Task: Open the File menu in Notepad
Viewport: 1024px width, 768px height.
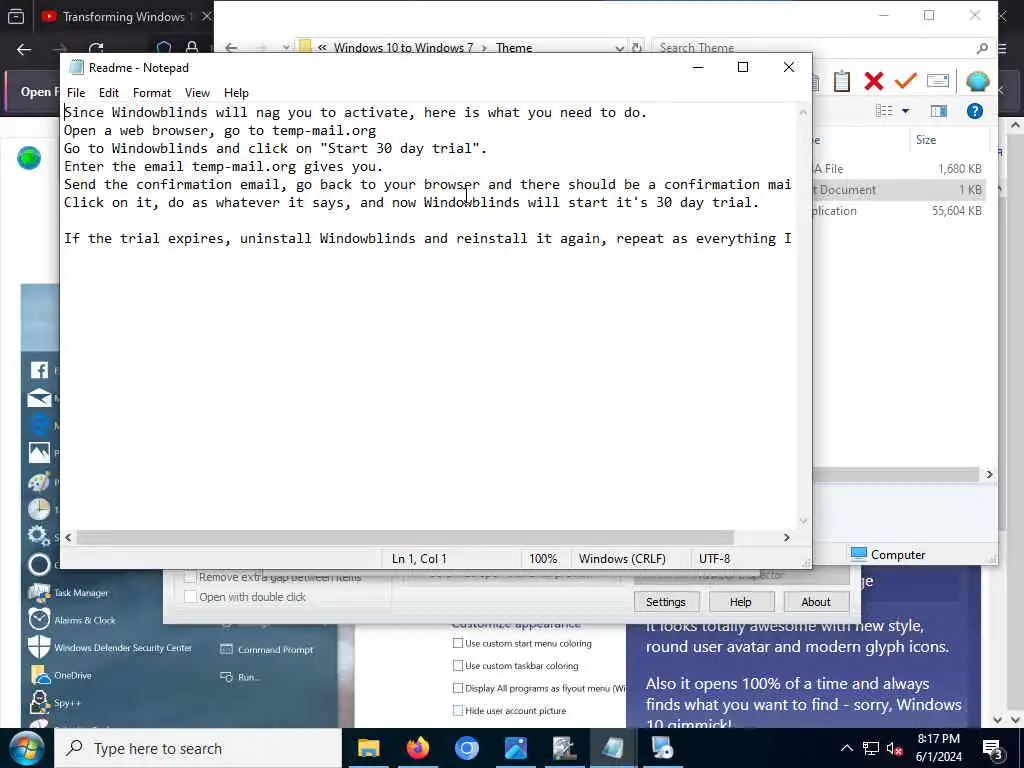Action: tap(76, 93)
